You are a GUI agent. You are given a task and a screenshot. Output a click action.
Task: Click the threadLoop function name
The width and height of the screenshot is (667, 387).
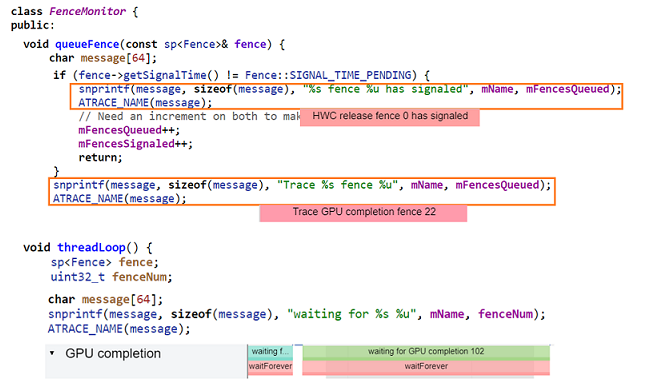point(91,248)
